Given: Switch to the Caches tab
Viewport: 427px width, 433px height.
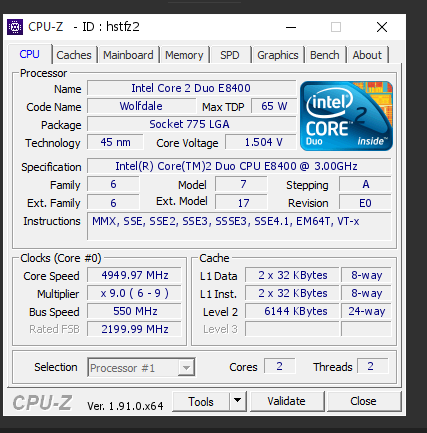Looking at the screenshot, I should pos(74,55).
